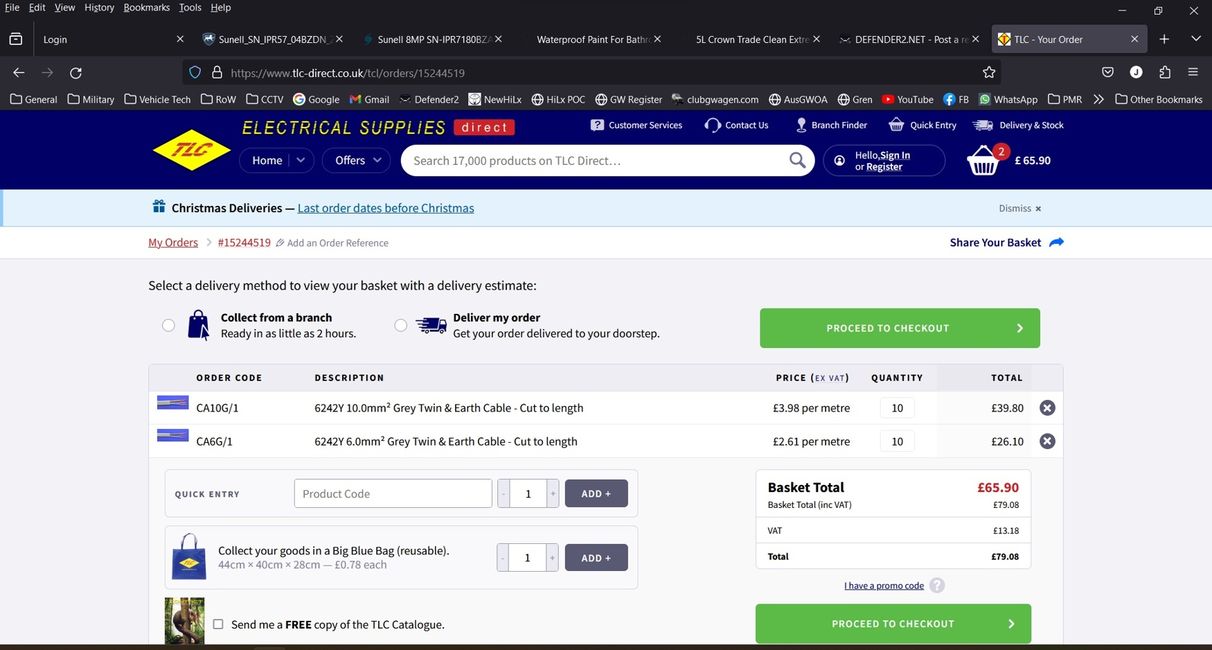
Task: Open the YouTube bookmark
Action: (x=907, y=99)
